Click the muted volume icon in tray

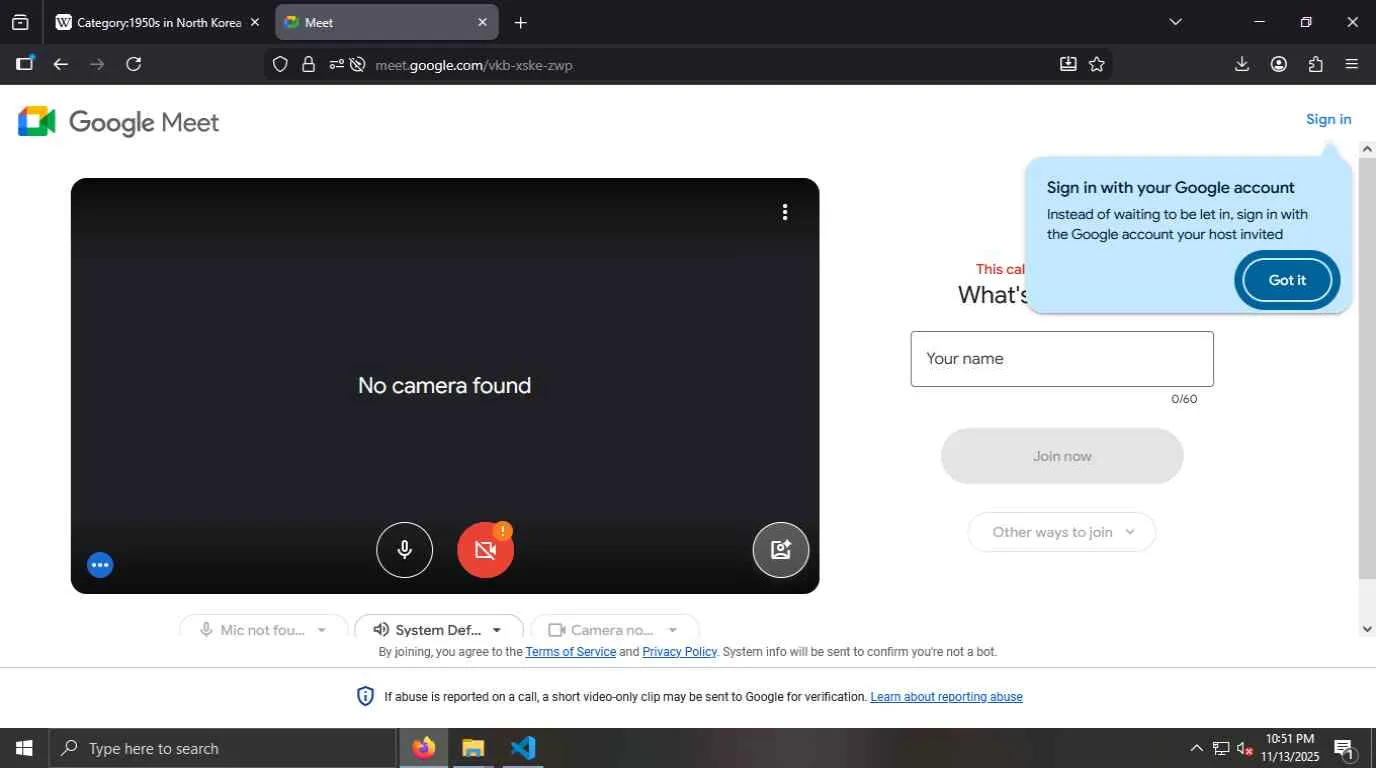tap(1245, 748)
